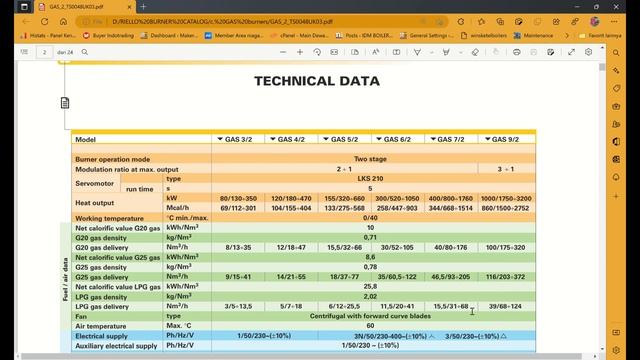Open the Dashboard bookmark
Image resolution: width=640 pixels, height=360 pixels.
169,36
